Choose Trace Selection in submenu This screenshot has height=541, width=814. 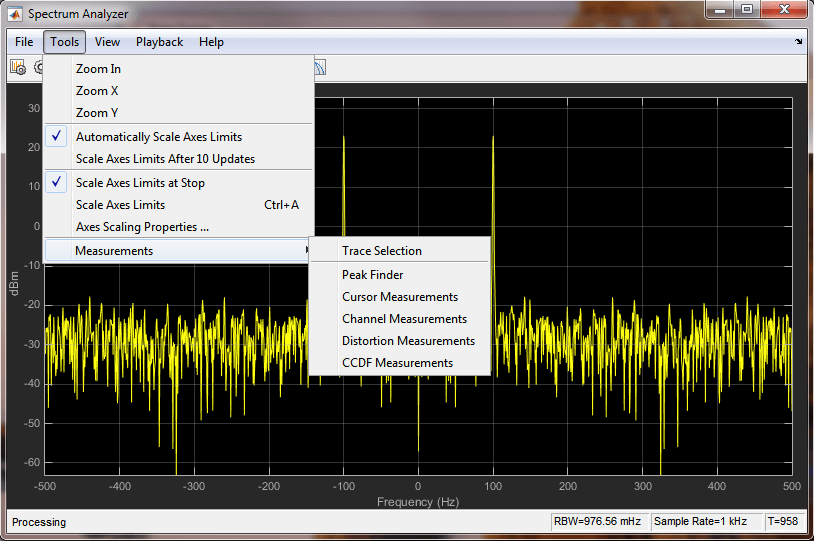399,251
